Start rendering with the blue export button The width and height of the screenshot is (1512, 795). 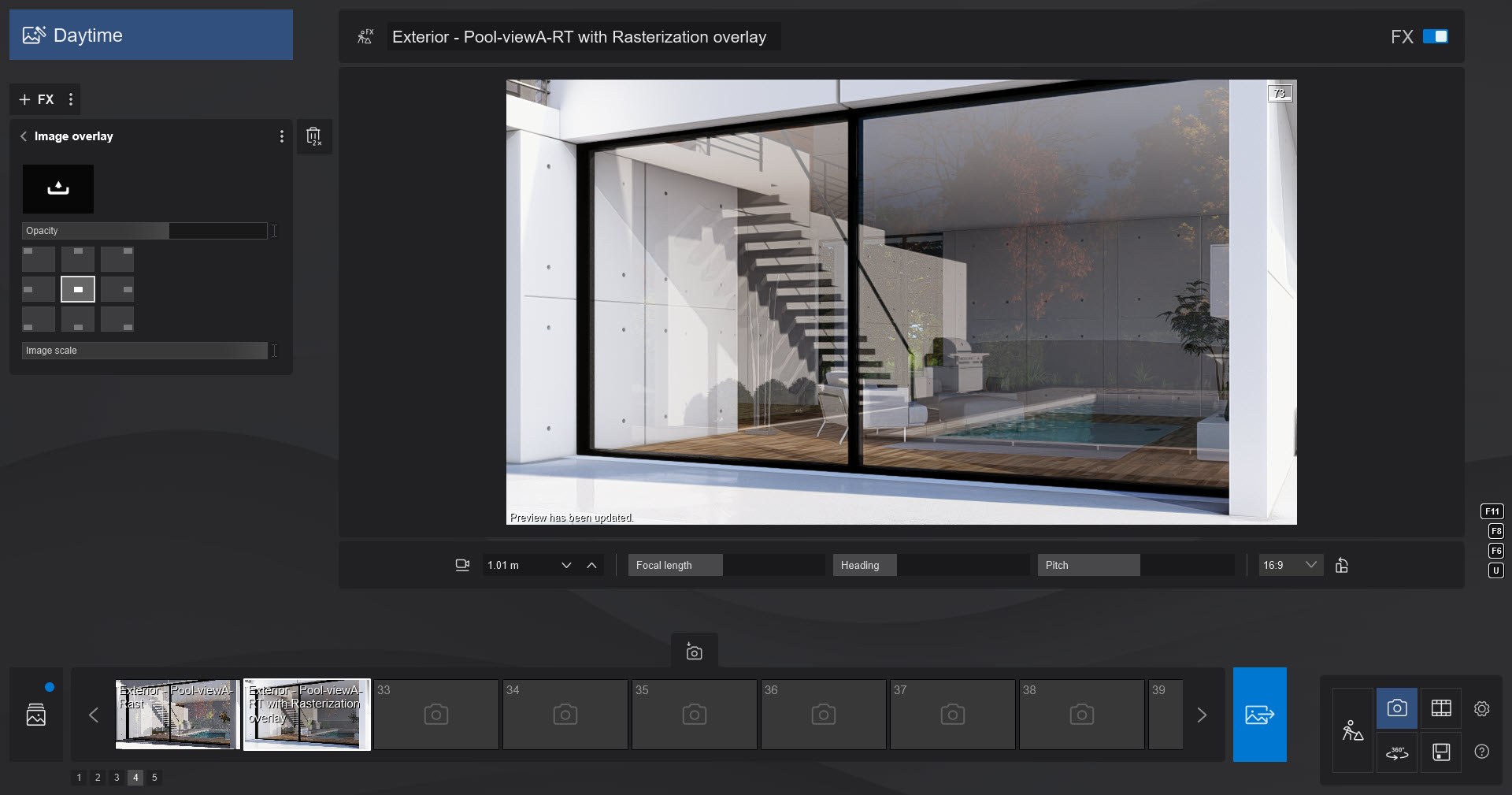[x=1258, y=715]
